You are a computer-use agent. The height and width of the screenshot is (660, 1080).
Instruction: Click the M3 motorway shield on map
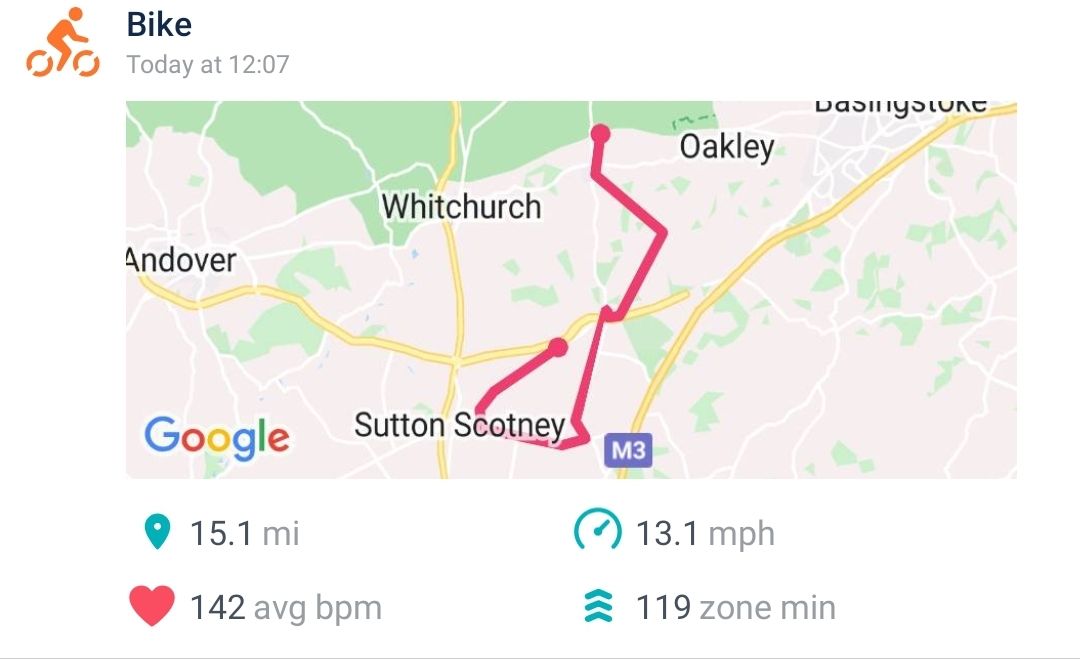pos(628,451)
